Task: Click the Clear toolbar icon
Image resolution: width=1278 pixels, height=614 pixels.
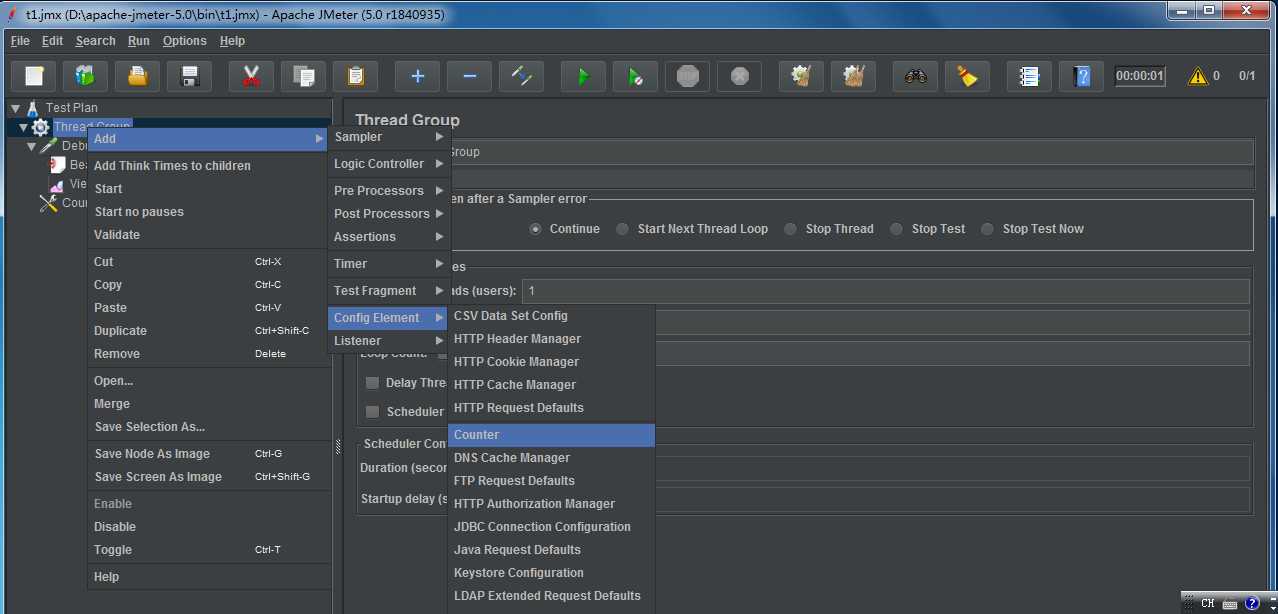Action: point(801,76)
